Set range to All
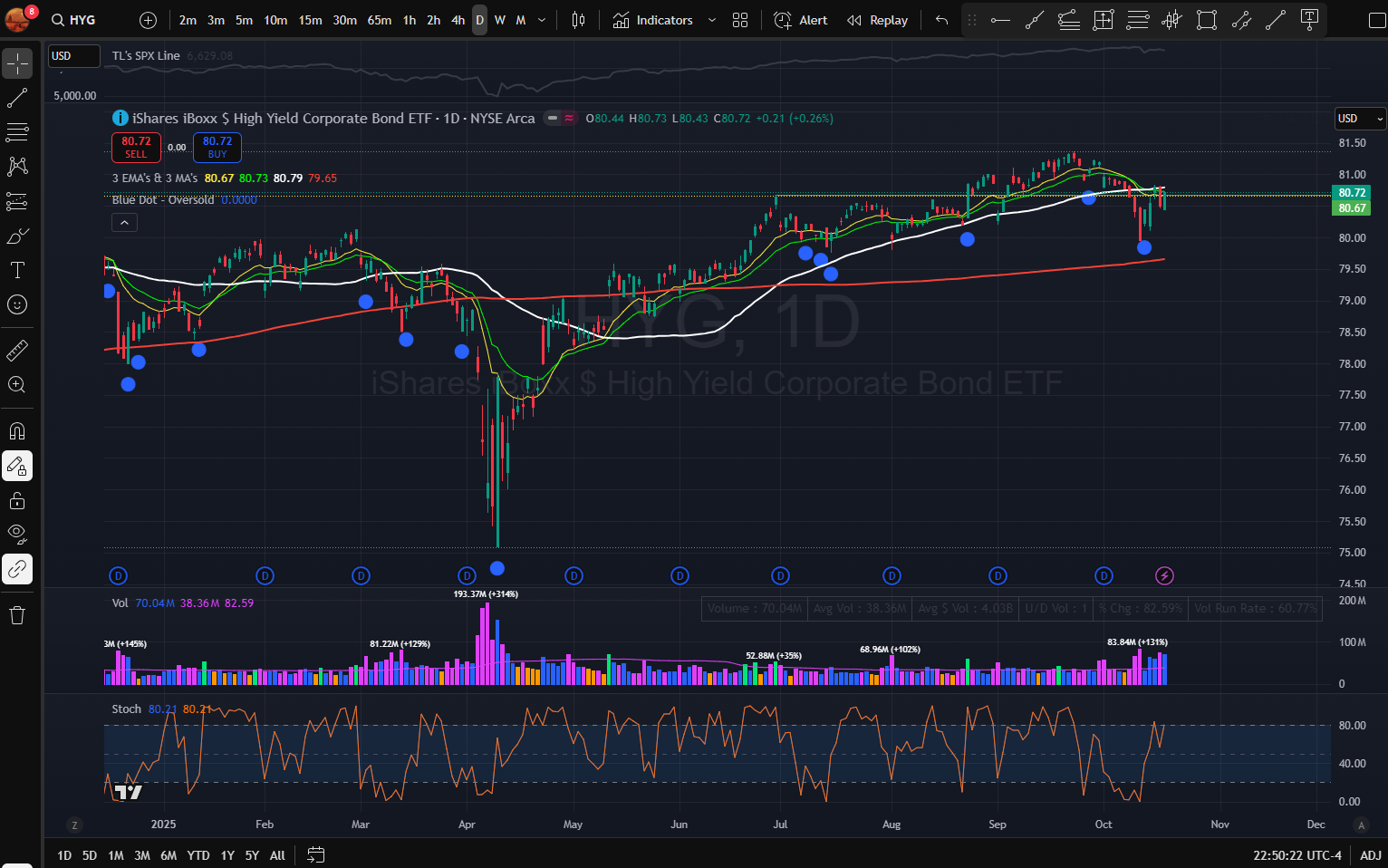 pyautogui.click(x=277, y=855)
